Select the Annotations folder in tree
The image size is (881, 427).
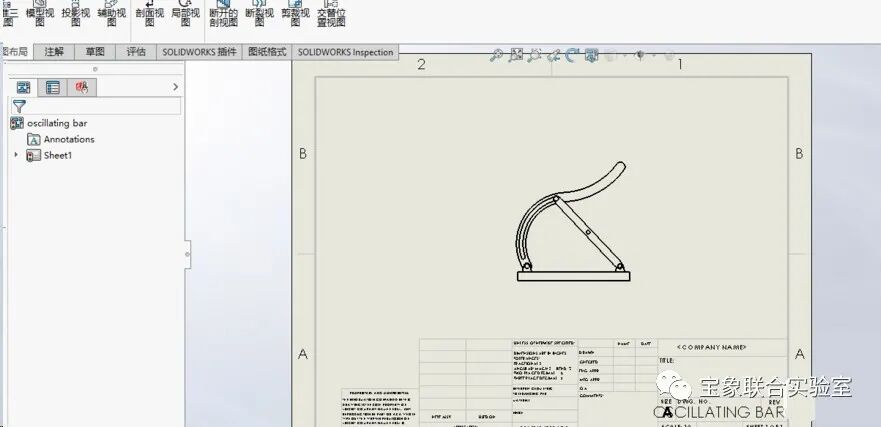[x=69, y=139]
